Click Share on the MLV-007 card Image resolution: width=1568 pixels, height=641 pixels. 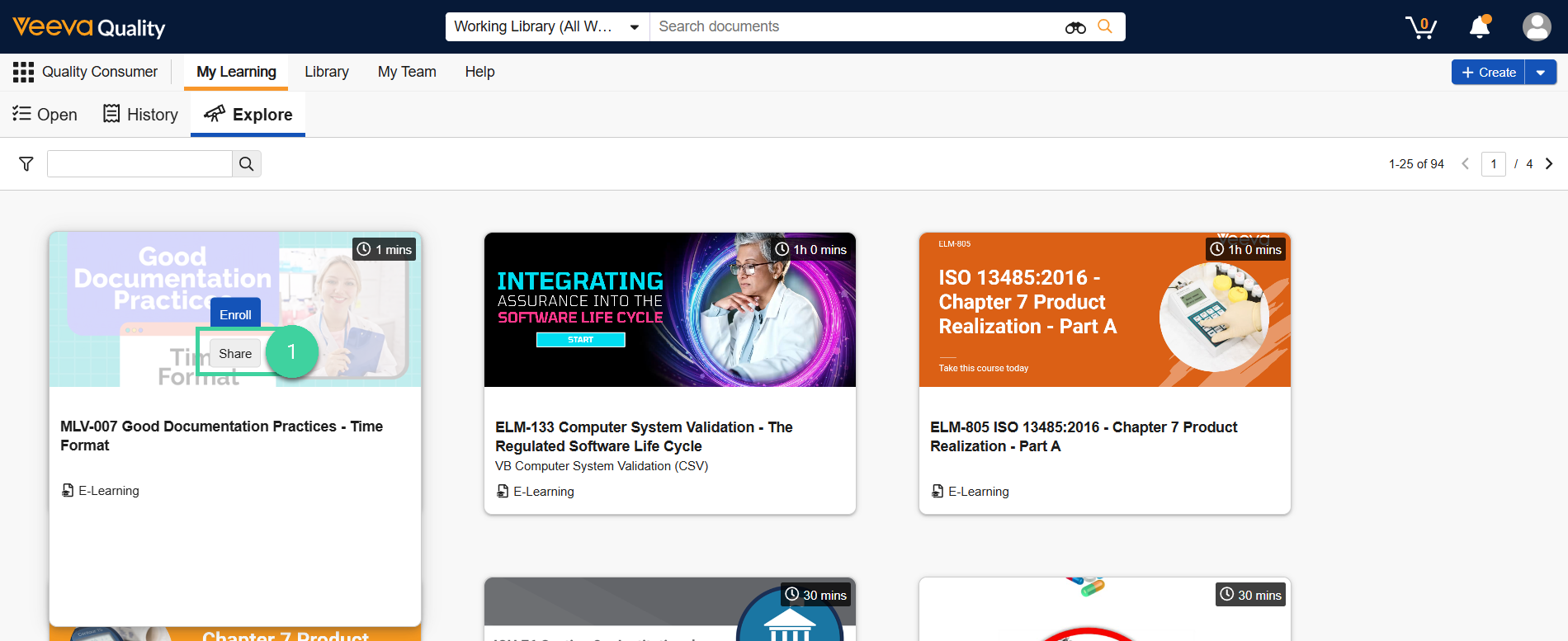[235, 353]
